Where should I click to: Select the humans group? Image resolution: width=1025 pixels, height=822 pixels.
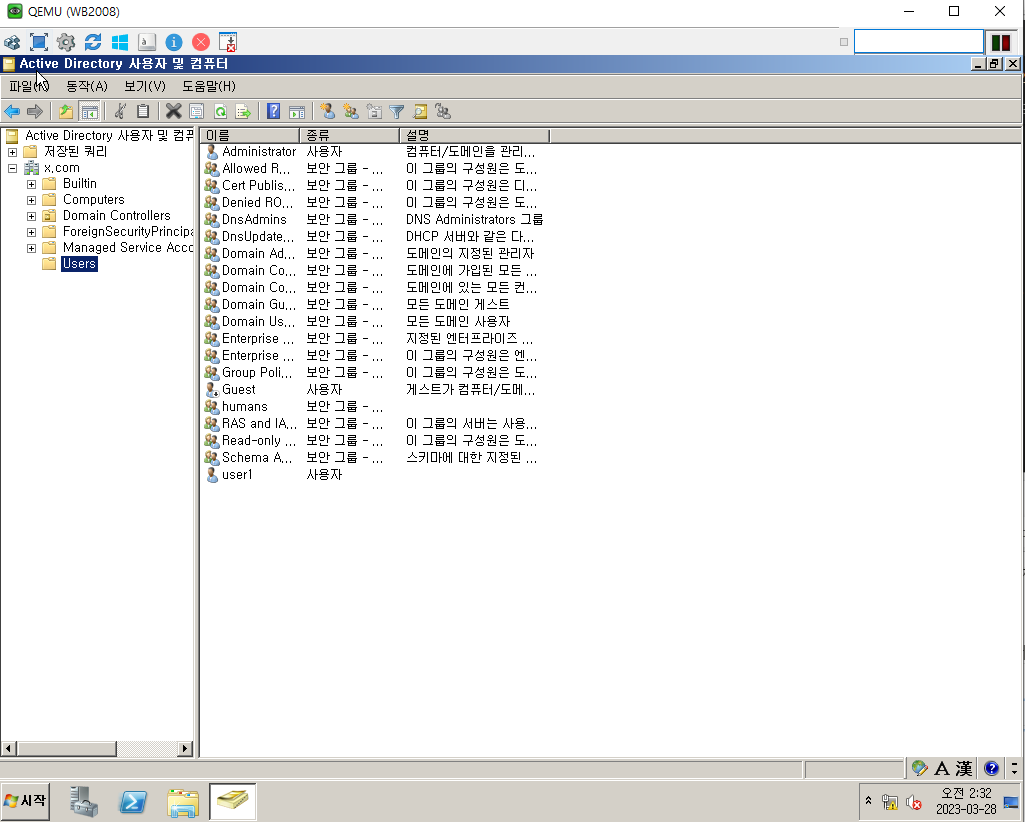pos(244,407)
